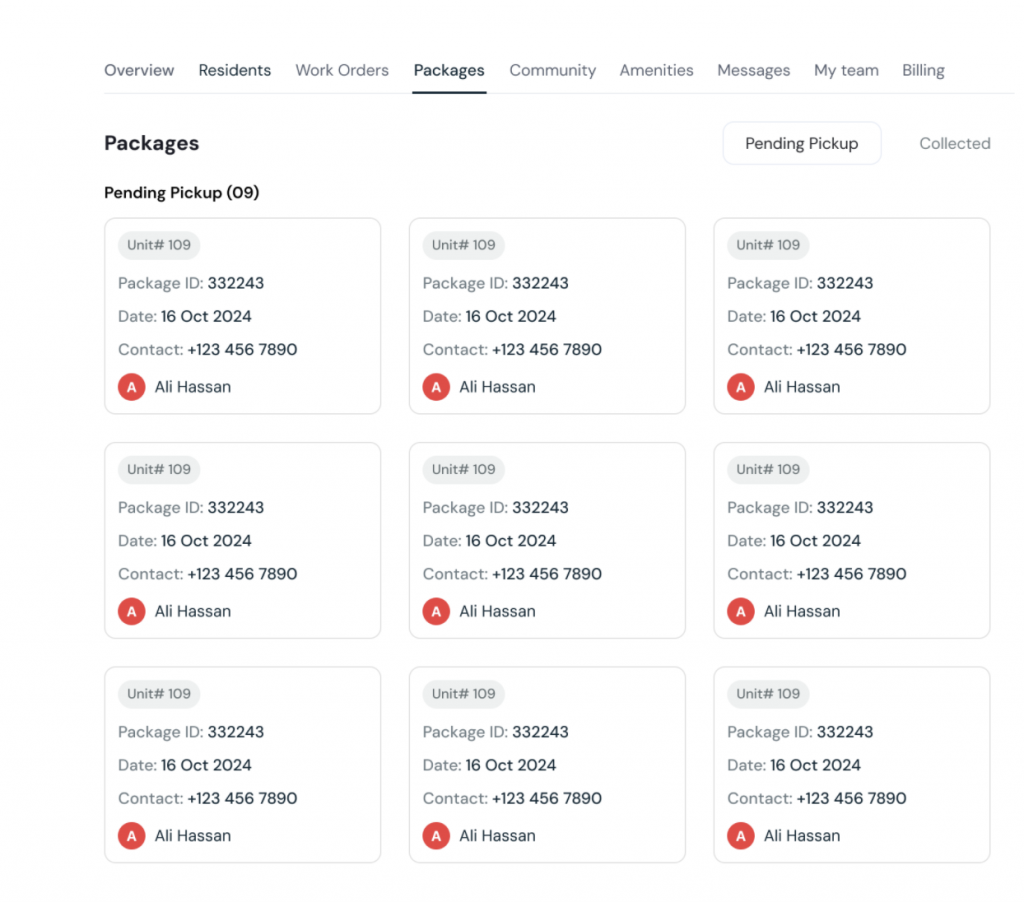This screenshot has height=902, width=1024.
Task: Click Ali Hassan avatar in top-middle package card
Action: tap(436, 387)
